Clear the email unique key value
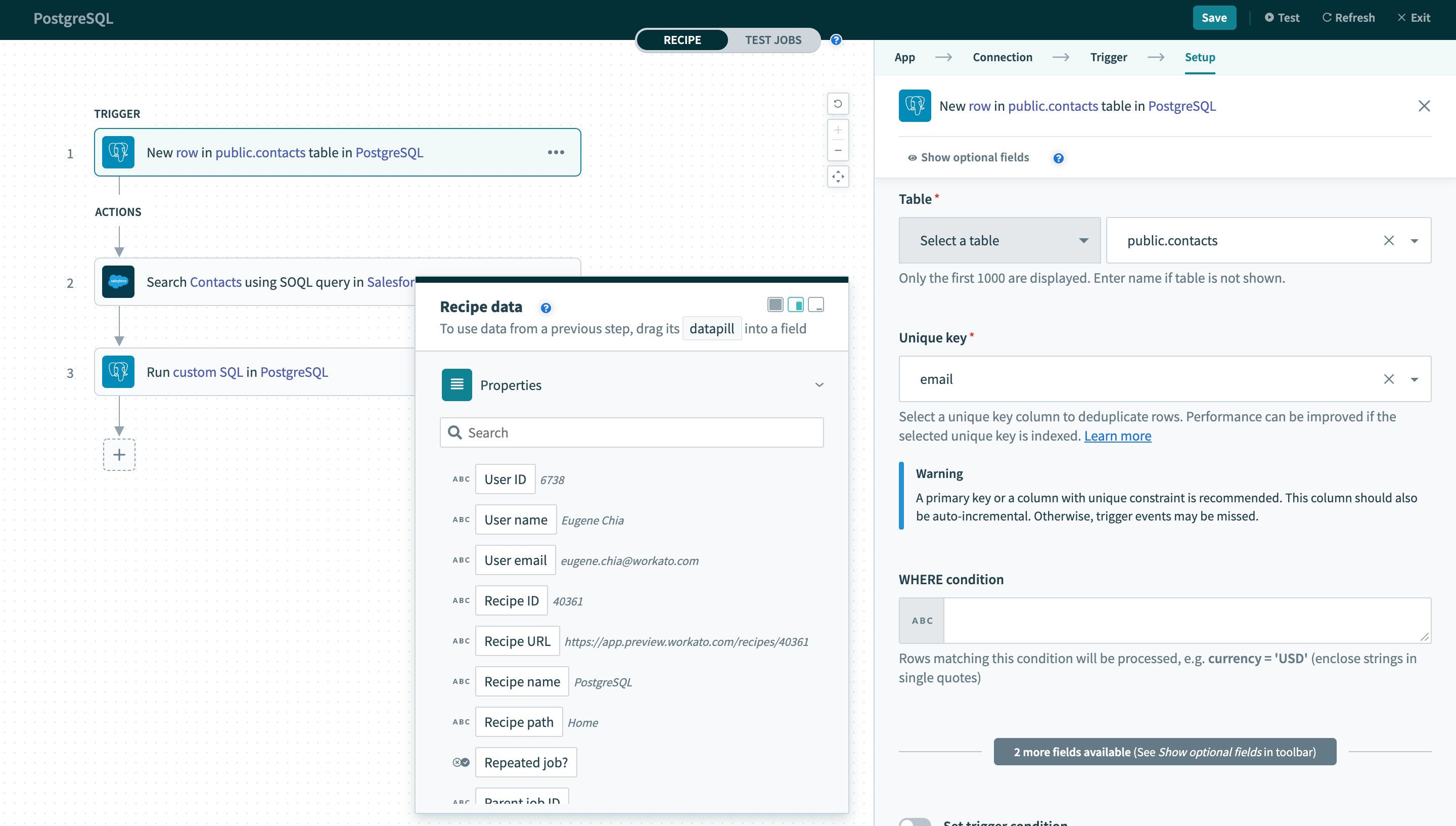This screenshot has width=1456, height=826. point(1389,379)
